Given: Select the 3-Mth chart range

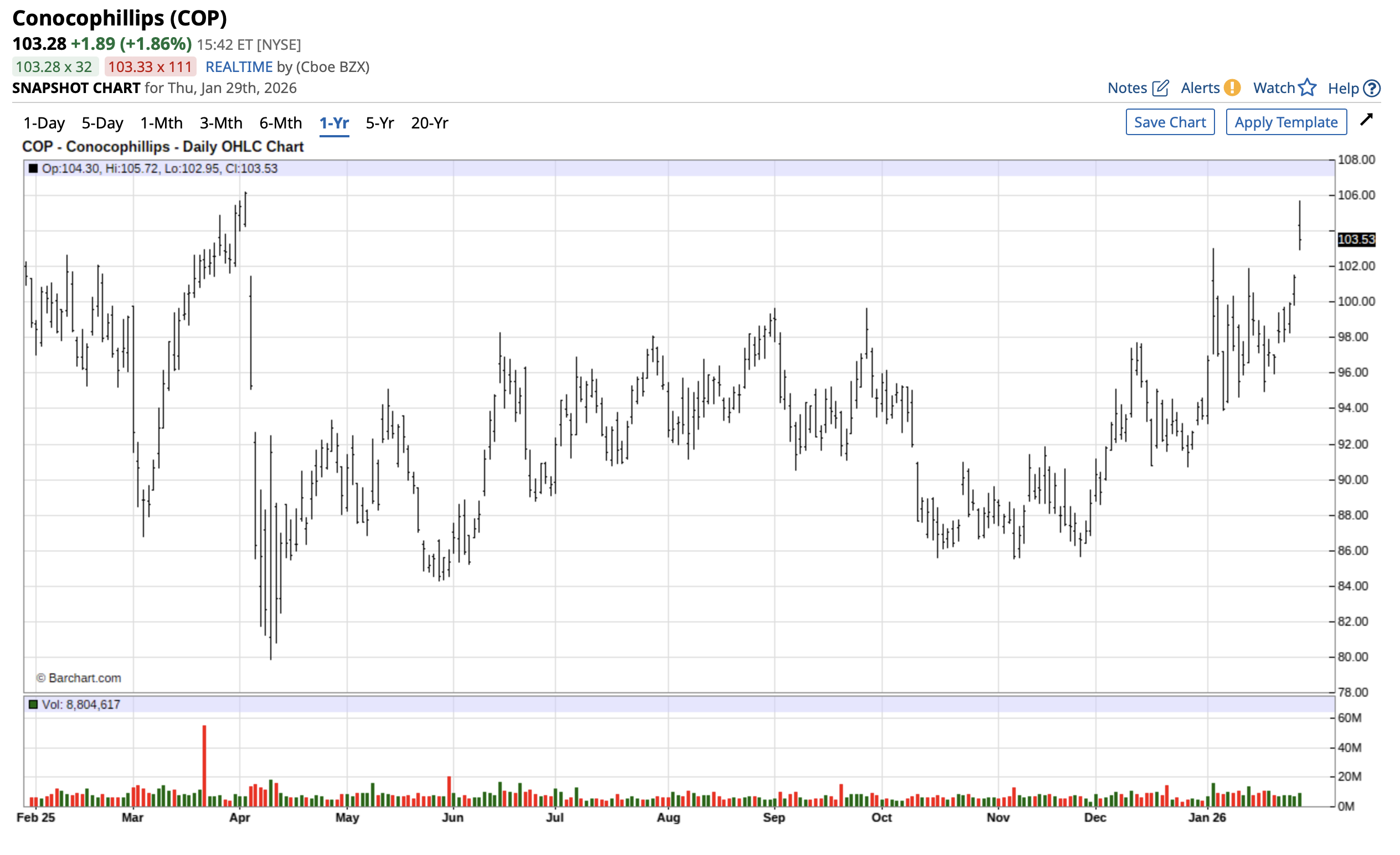Looking at the screenshot, I should point(220,123).
